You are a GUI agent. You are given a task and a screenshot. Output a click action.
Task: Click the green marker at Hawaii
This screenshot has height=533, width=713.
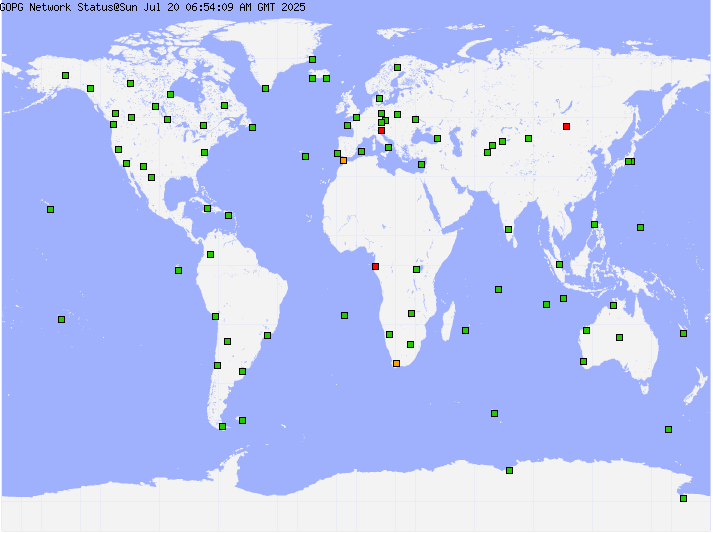click(x=50, y=210)
